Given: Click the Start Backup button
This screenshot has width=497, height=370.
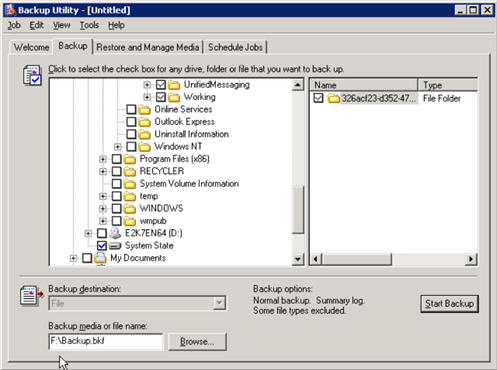Looking at the screenshot, I should coord(449,304).
